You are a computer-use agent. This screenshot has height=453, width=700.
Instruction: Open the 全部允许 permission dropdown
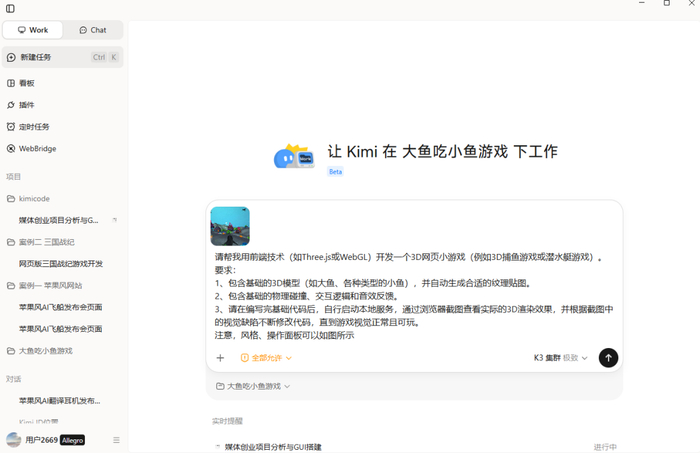pyautogui.click(x=266, y=358)
